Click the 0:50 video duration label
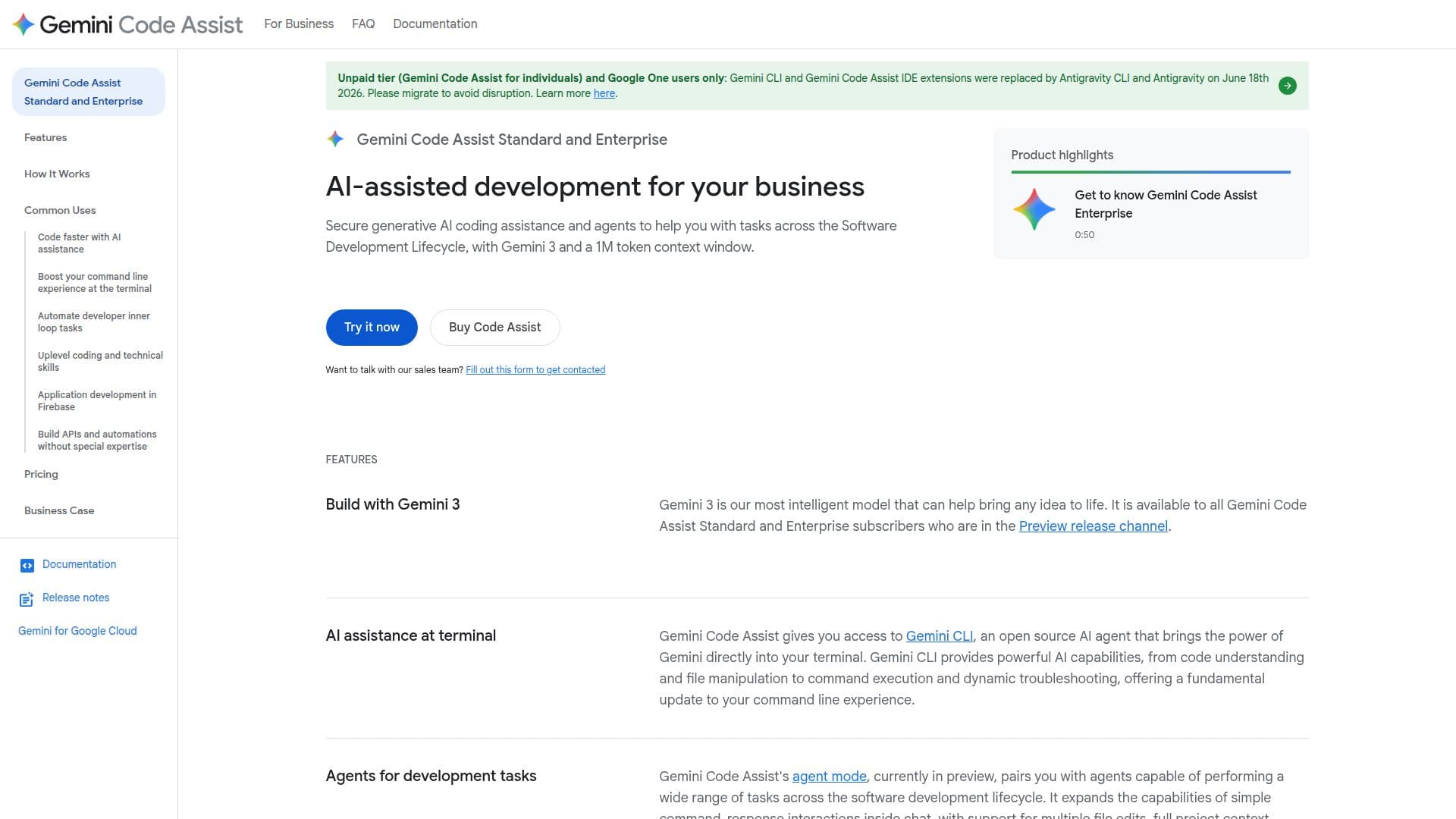 [x=1084, y=235]
